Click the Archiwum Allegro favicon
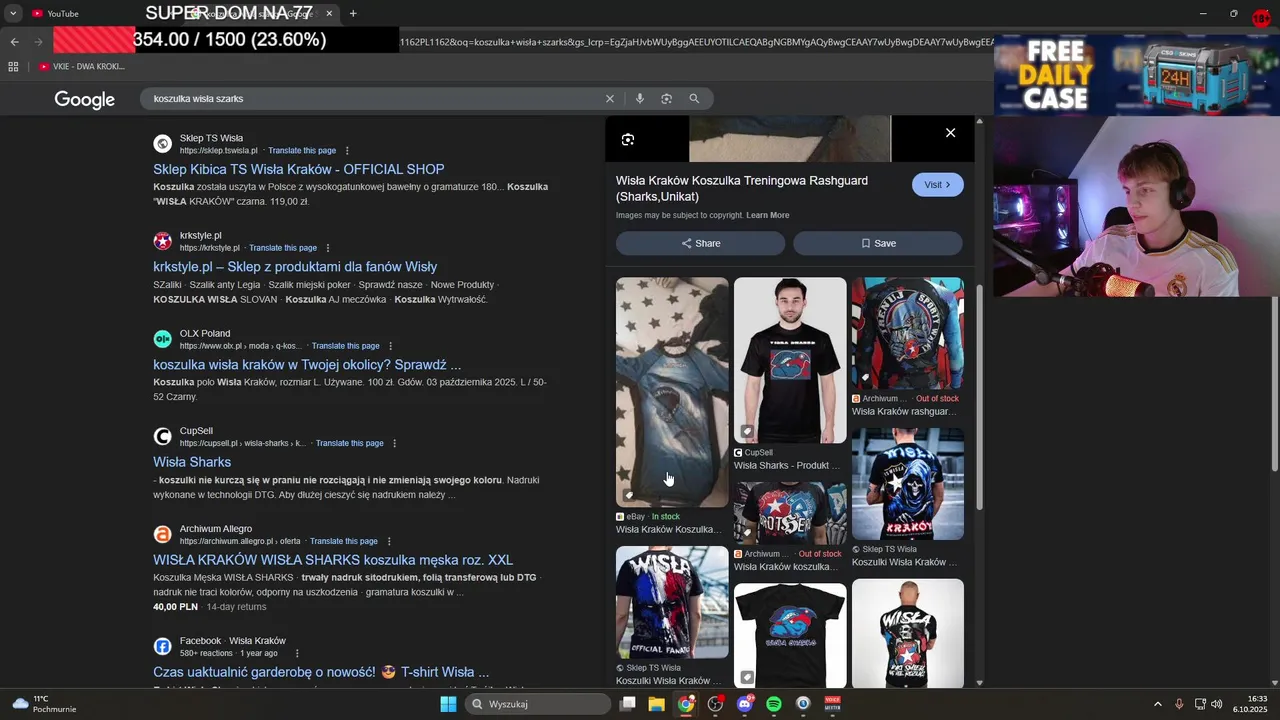 pyautogui.click(x=162, y=534)
